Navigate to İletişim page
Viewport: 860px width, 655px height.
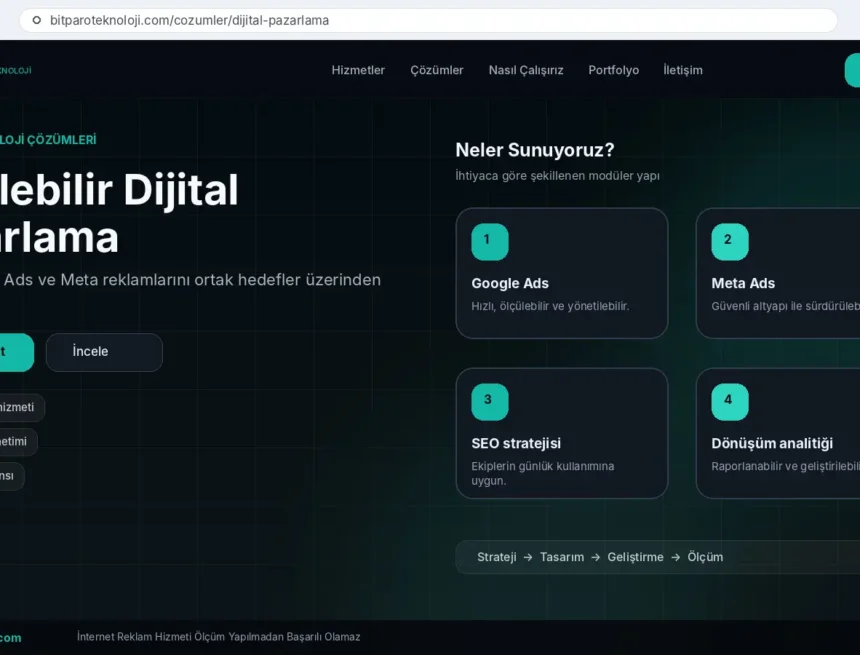click(683, 70)
